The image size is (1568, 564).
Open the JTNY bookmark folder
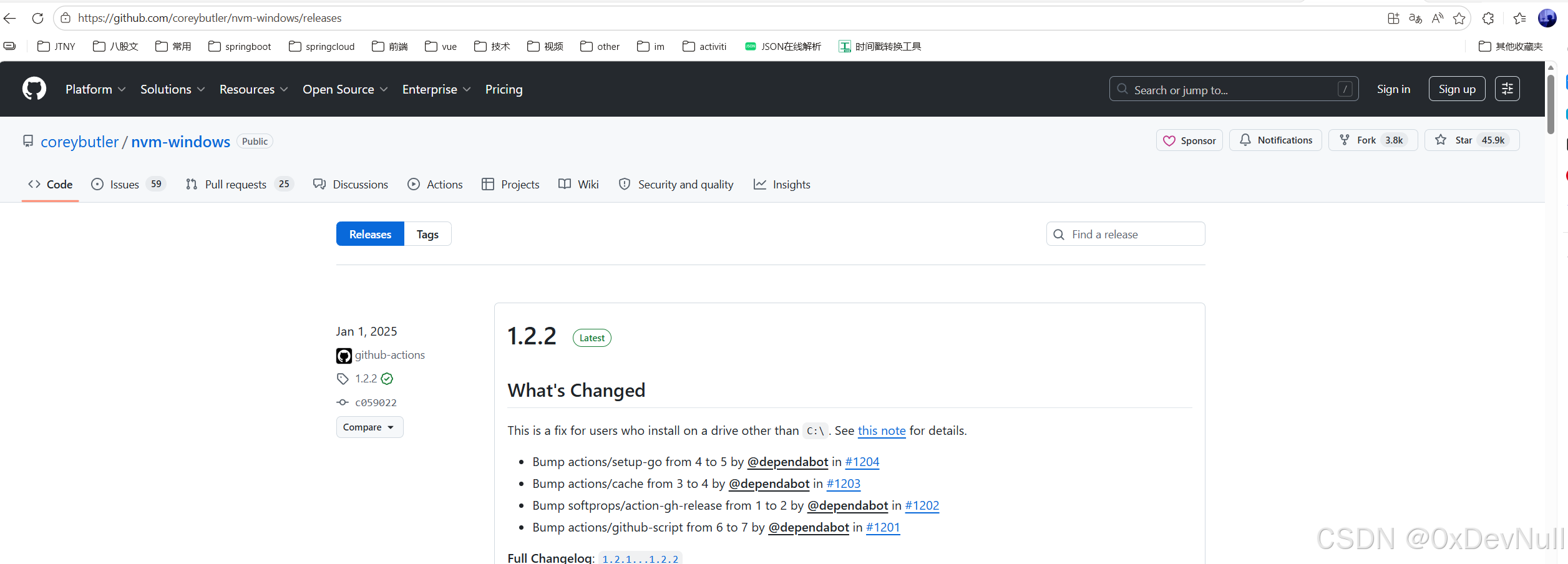click(x=56, y=46)
